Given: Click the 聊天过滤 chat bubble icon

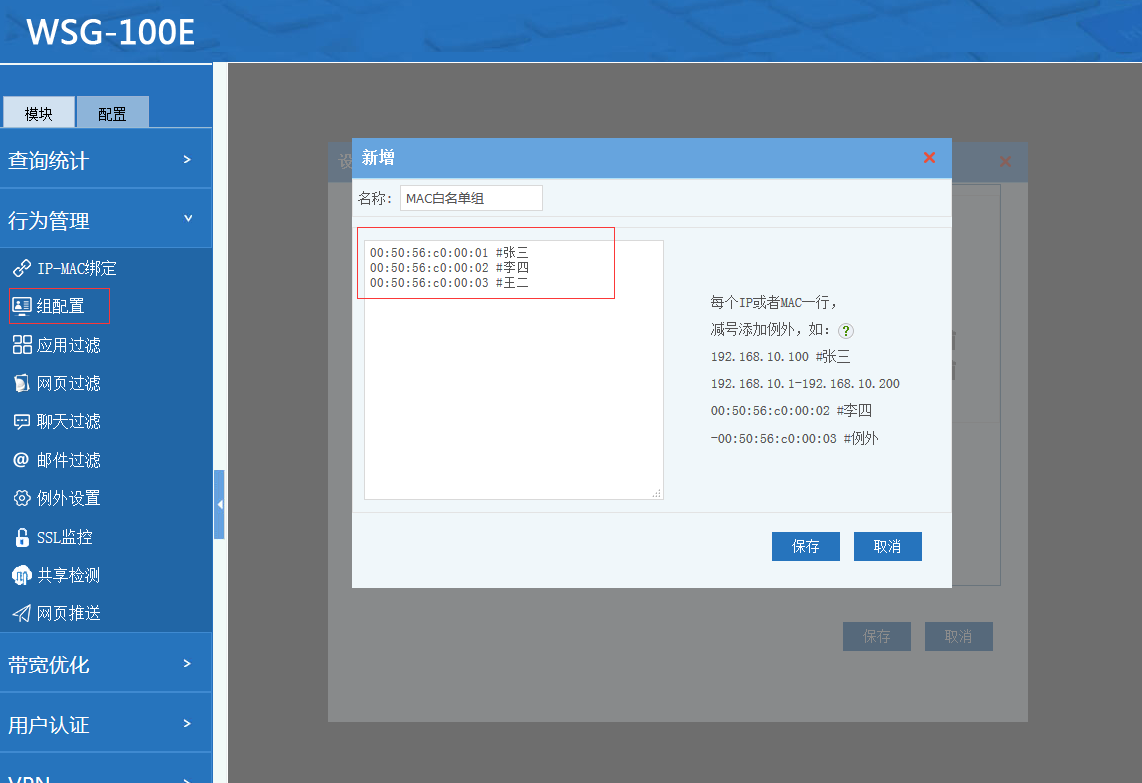Looking at the screenshot, I should (x=21, y=421).
